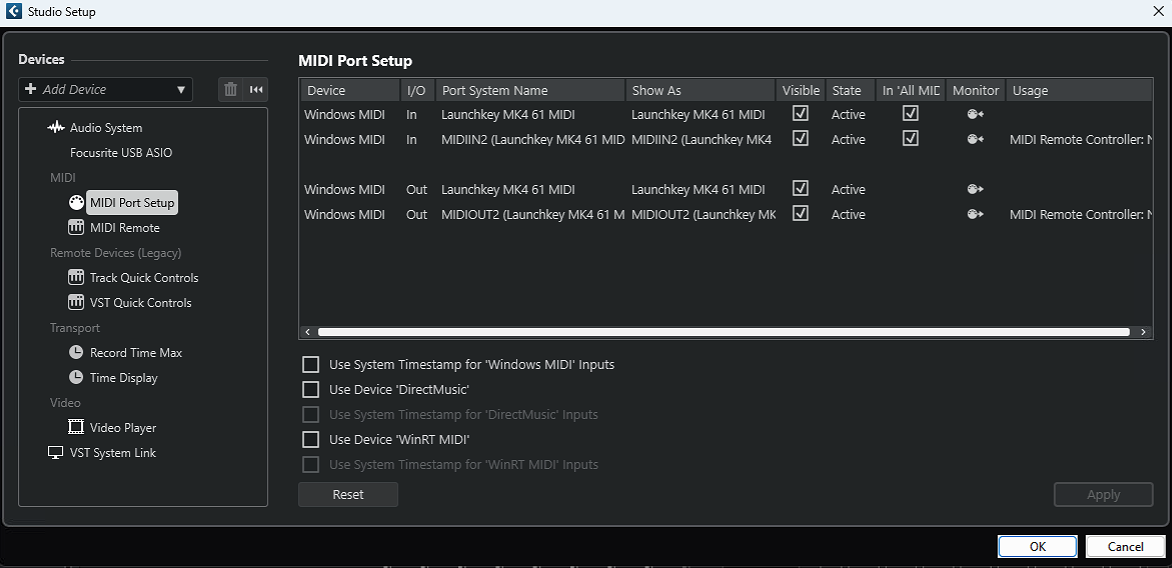
Task: Click the horizontal scrollbar thumb in port table
Action: click(x=724, y=332)
